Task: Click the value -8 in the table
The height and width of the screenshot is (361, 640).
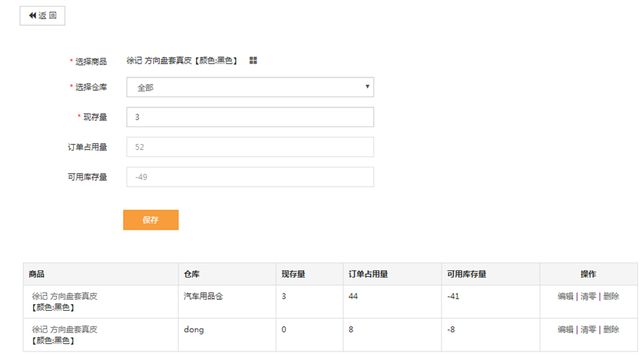Action: (451, 329)
